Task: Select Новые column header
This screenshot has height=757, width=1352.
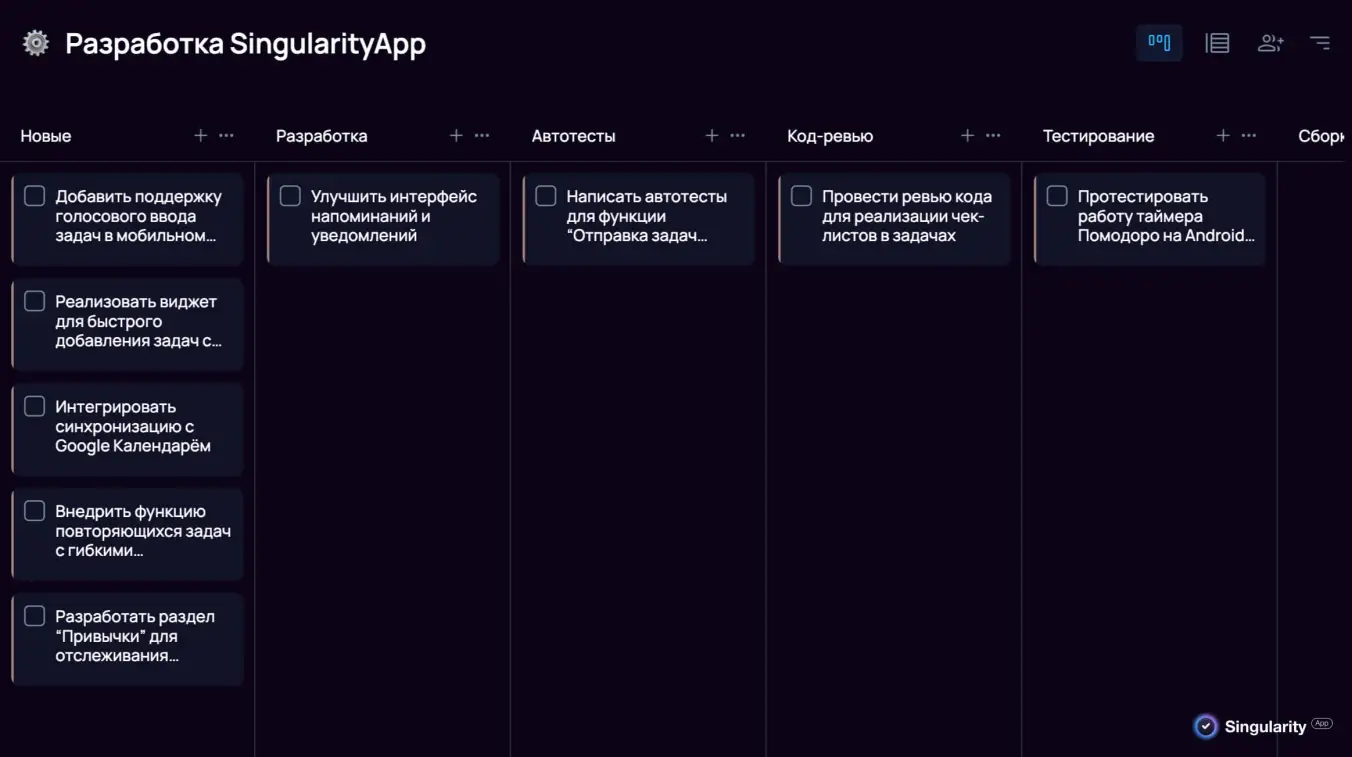Action: click(46, 136)
